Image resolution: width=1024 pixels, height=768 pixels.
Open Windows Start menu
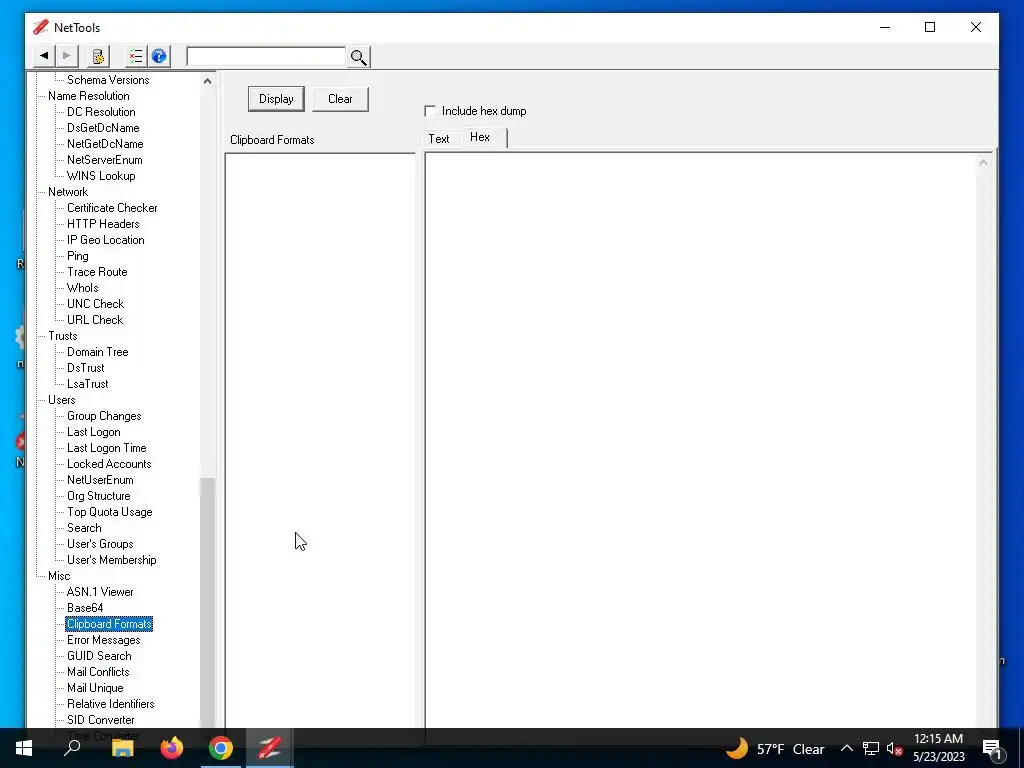(x=24, y=748)
